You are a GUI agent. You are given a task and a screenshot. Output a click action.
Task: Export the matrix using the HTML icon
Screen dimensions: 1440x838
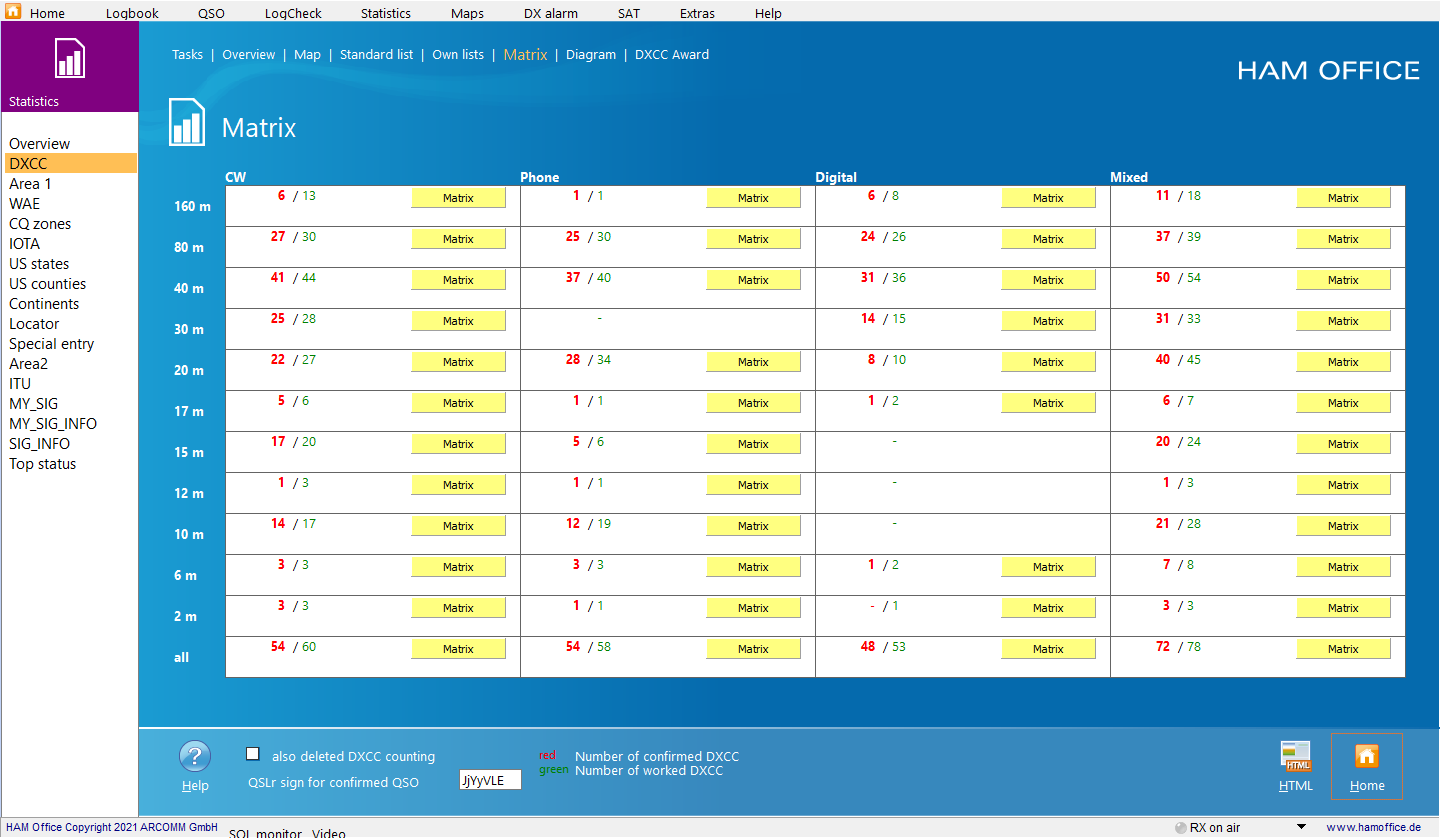pos(1296,757)
